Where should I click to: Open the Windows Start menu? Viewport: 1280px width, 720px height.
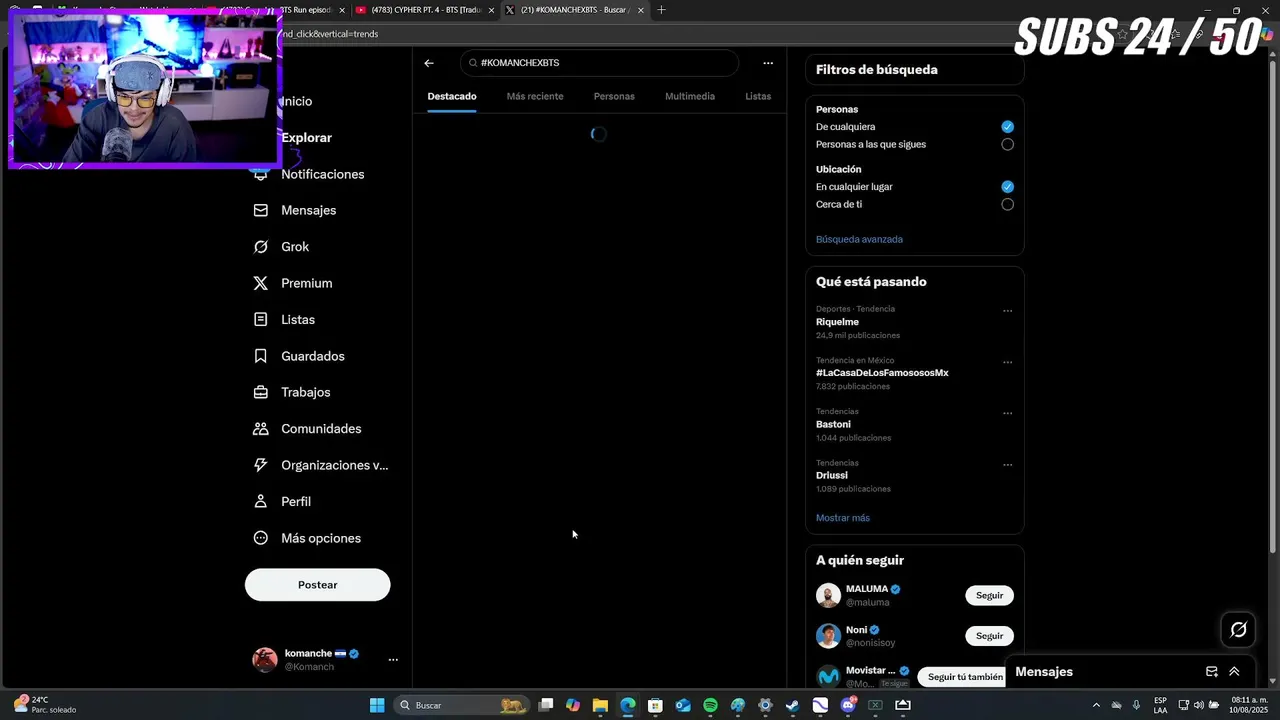coord(377,705)
